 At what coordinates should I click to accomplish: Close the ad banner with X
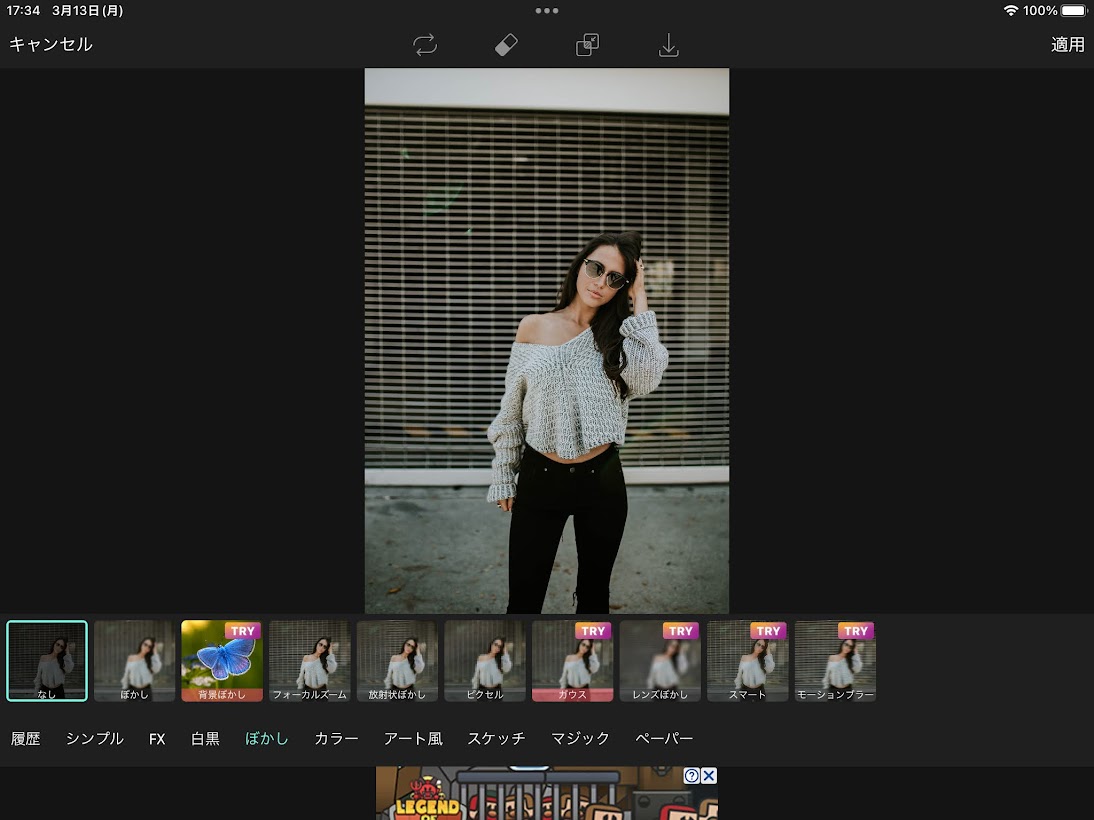tap(709, 776)
